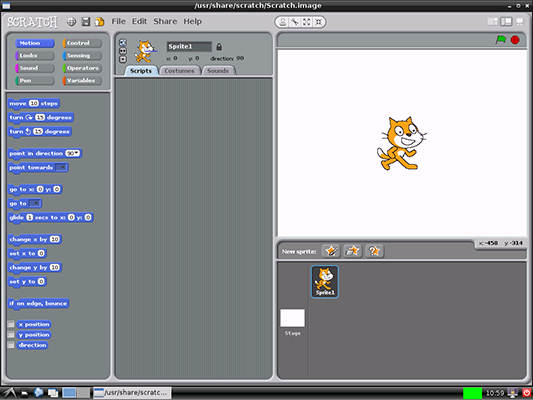Screen dimensions: 533x400
Task: Select the grow sprite tool
Action: (307, 22)
